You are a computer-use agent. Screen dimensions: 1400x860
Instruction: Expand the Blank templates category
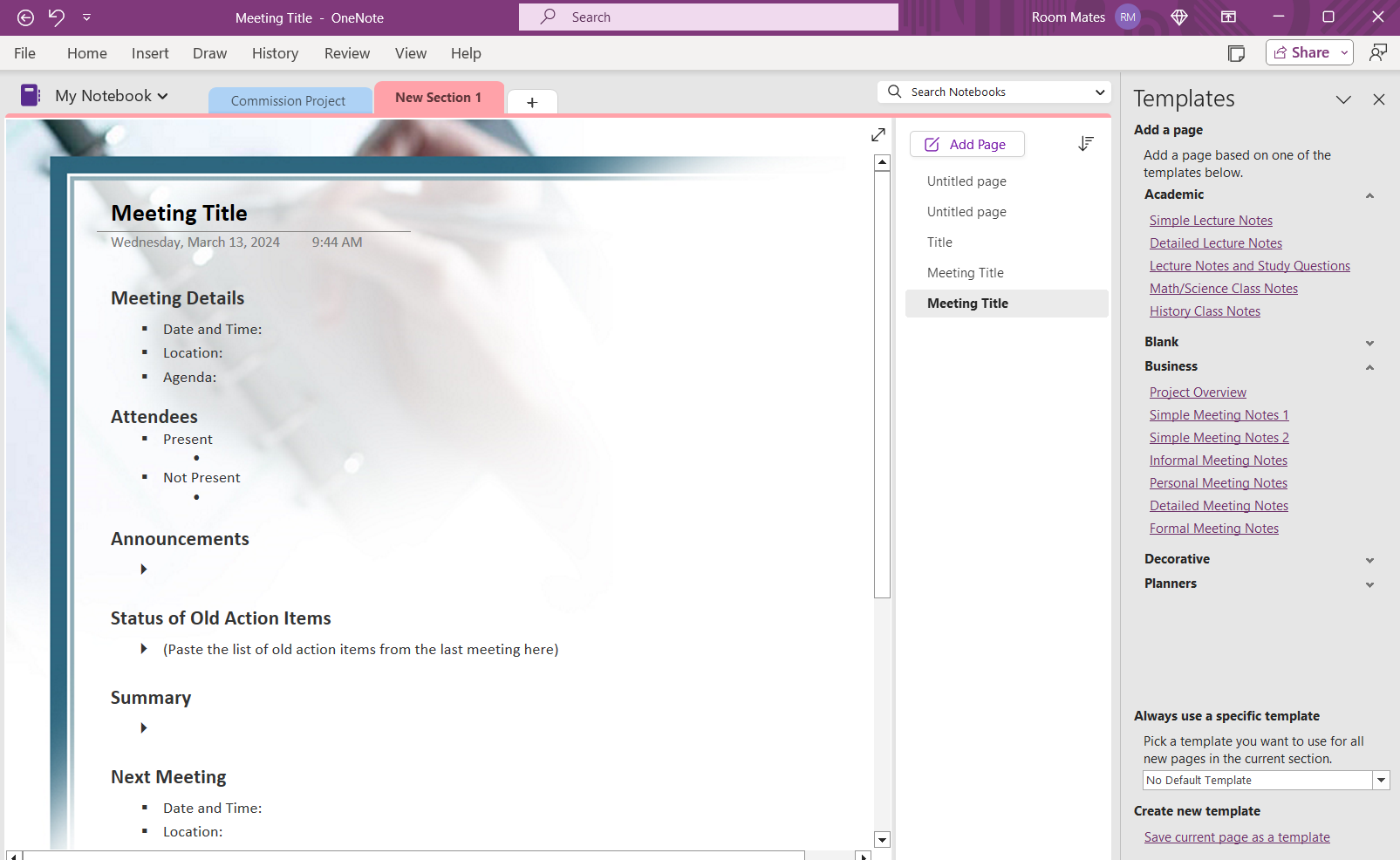tap(1369, 343)
